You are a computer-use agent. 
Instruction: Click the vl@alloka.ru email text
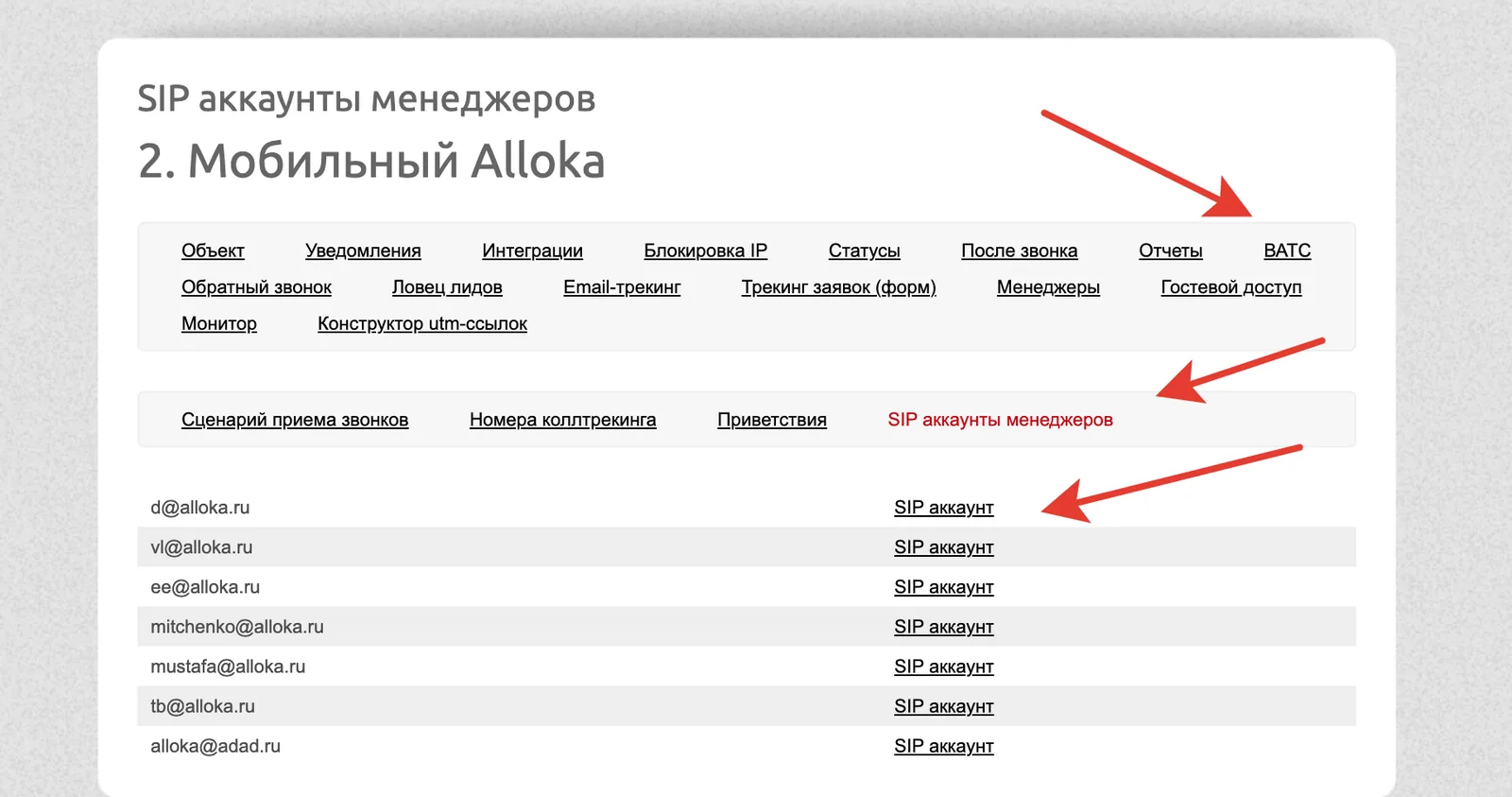pyautogui.click(x=201, y=547)
